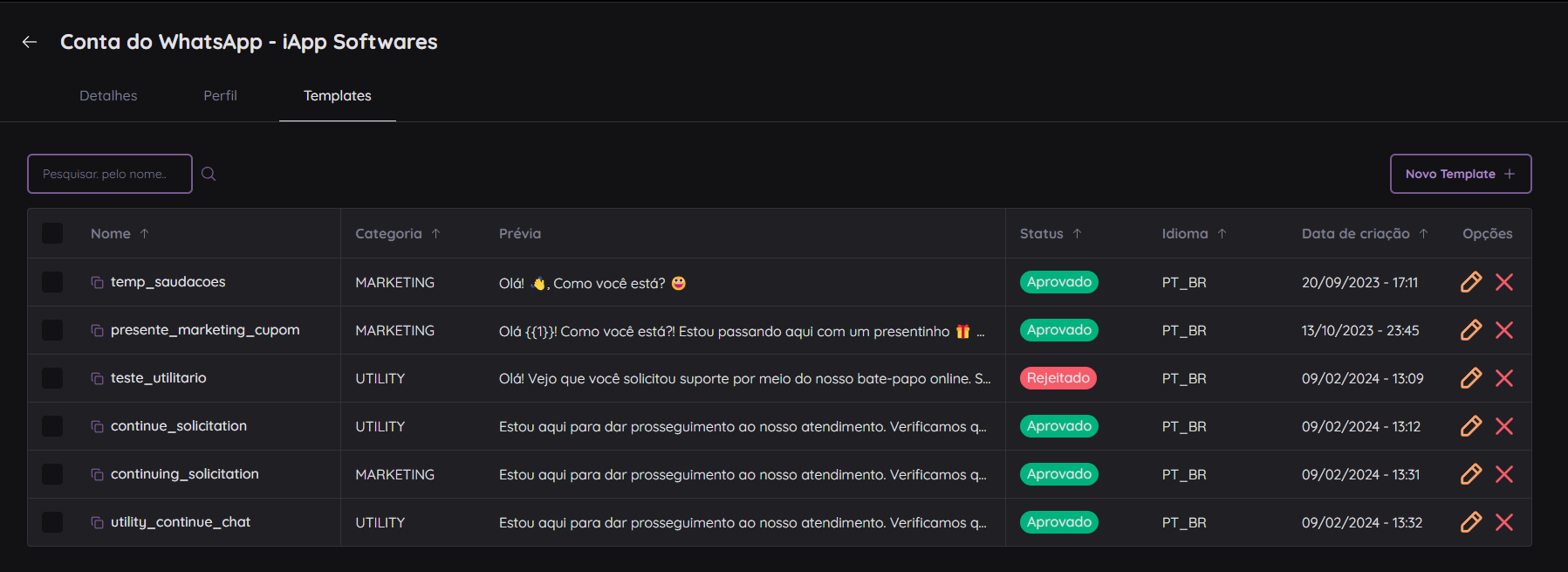Open the Perfil tab
The image size is (1568, 572).
click(x=220, y=96)
